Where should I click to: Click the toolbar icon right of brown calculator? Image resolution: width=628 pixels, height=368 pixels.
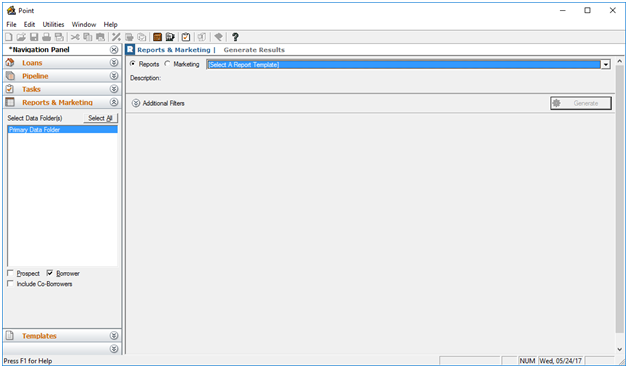170,37
